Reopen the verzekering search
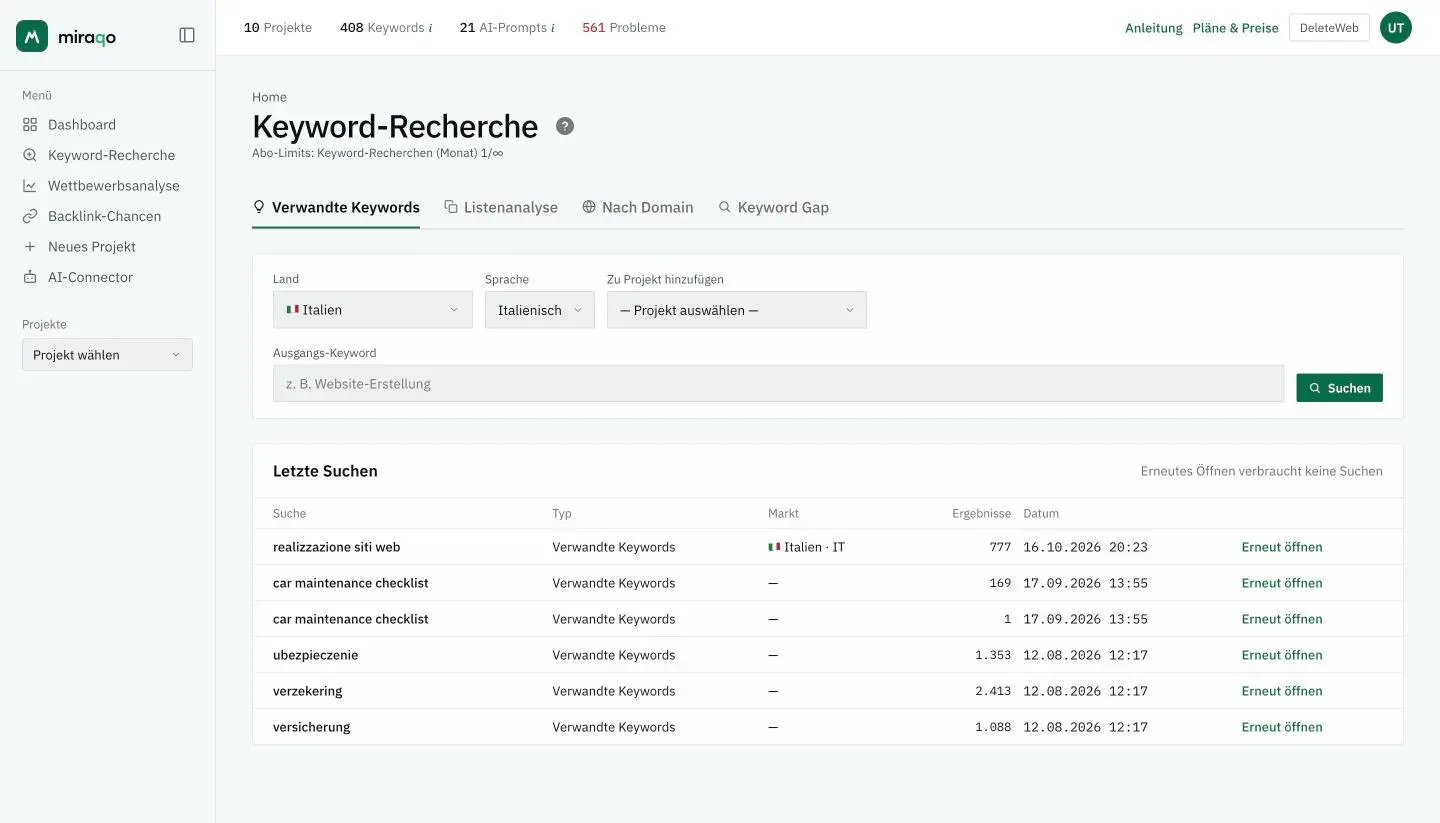The height and width of the screenshot is (823, 1440). pyautogui.click(x=1282, y=691)
